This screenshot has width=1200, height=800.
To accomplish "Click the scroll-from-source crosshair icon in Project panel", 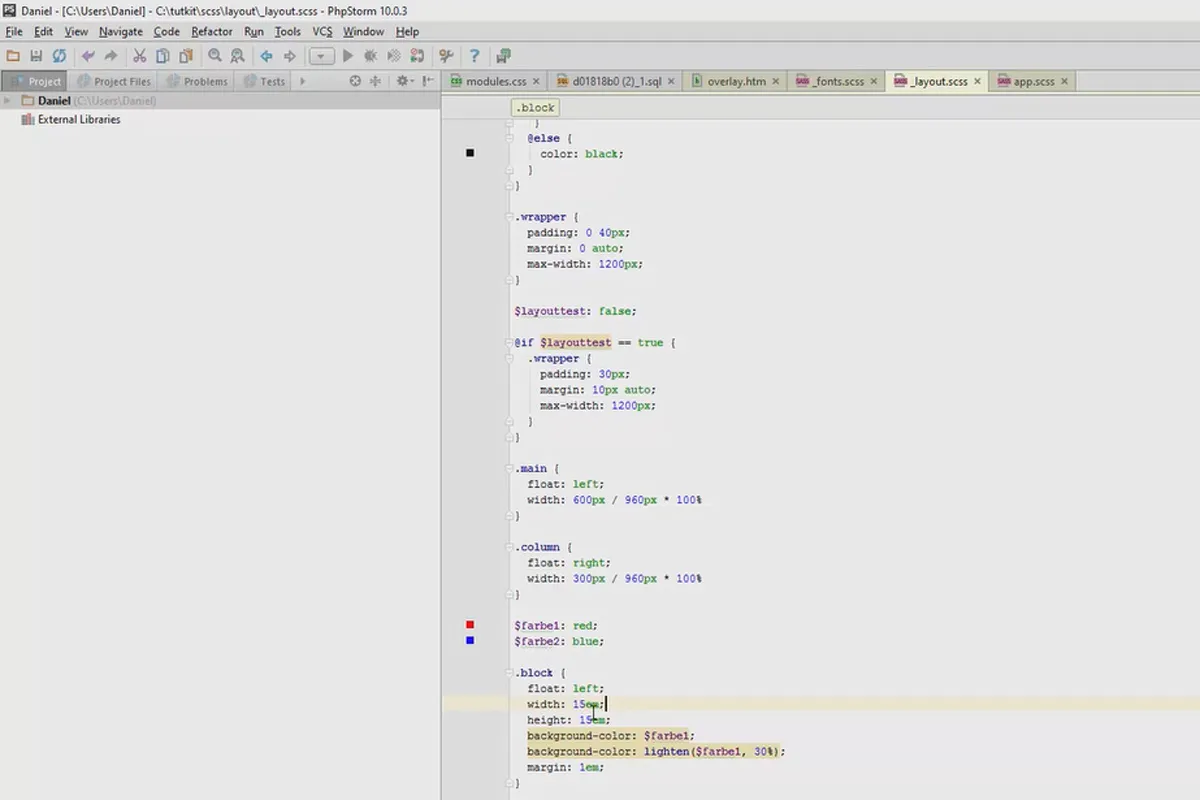I will [355, 81].
